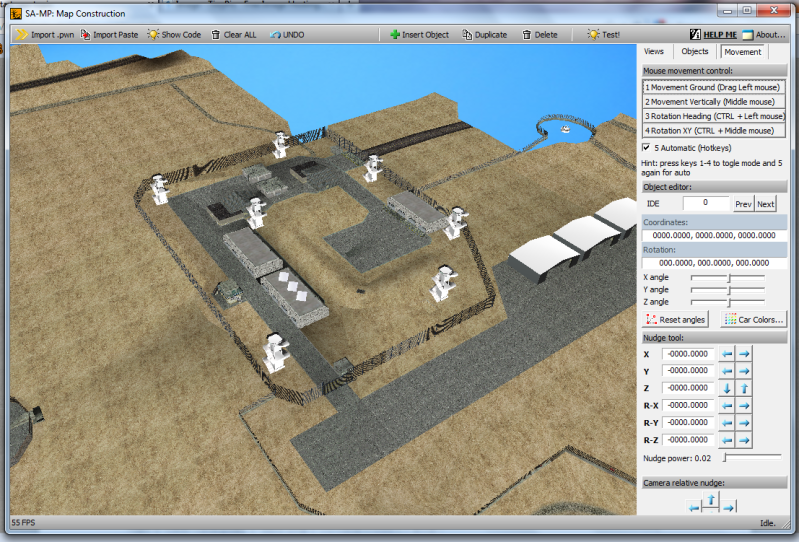Select 1 Movement Ground mouse mode

(x=712, y=88)
